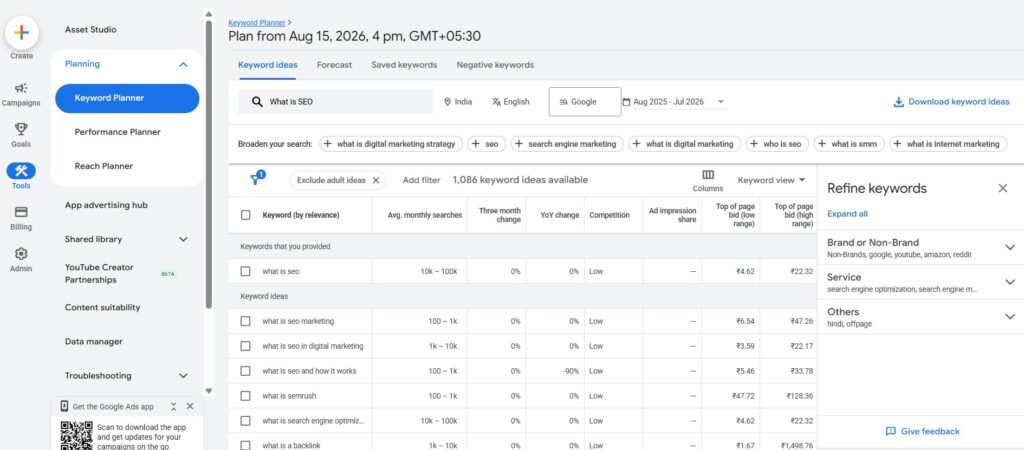The width and height of the screenshot is (1024, 450).
Task: Click the search magnifier icon in keyword box
Action: tap(257, 102)
